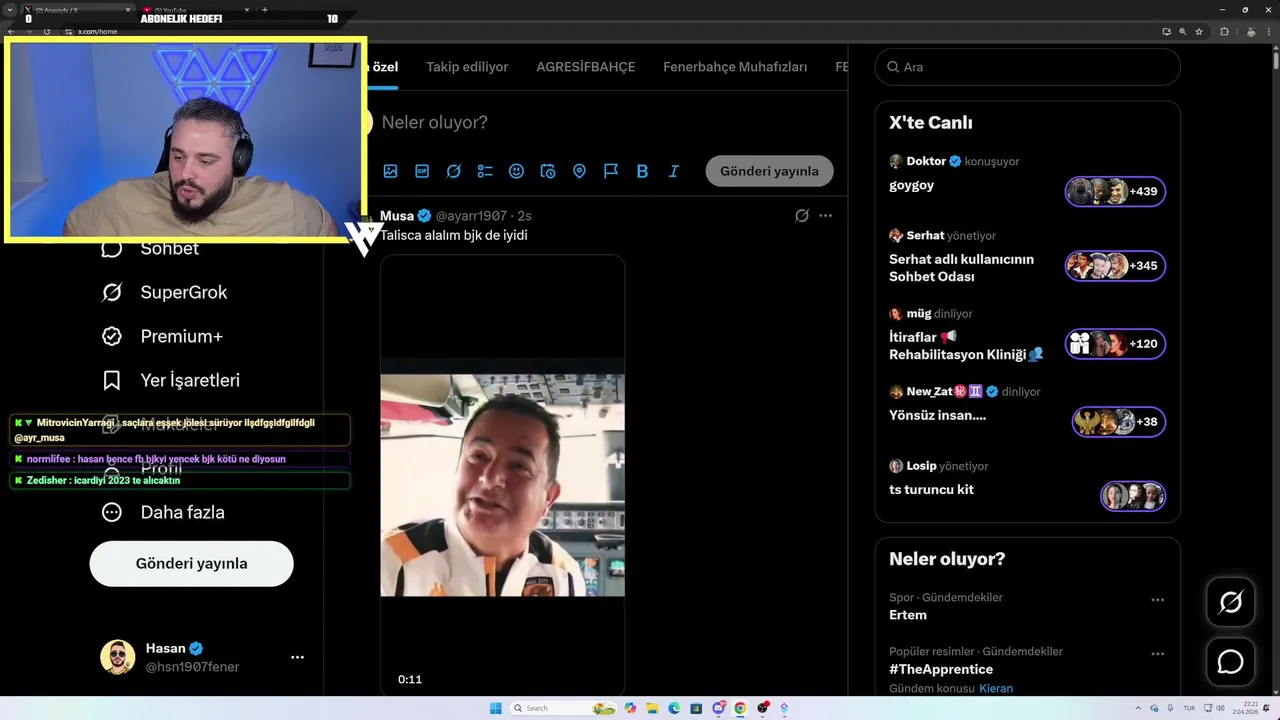Open the GIF picker in composer
1280x720 pixels.
click(422, 171)
